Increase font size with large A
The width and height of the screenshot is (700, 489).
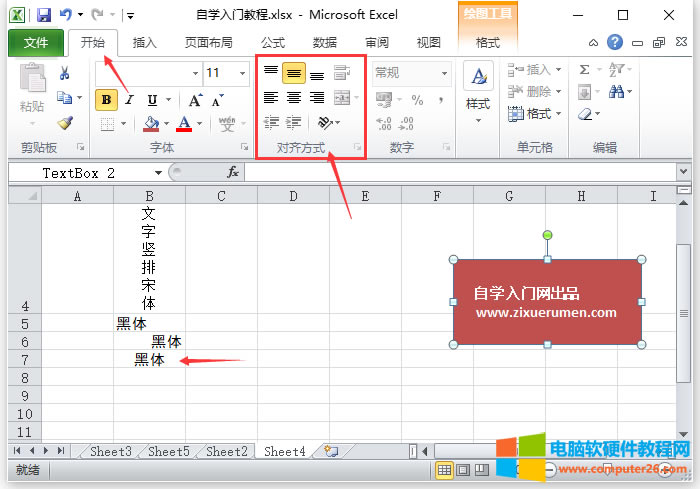click(x=195, y=100)
